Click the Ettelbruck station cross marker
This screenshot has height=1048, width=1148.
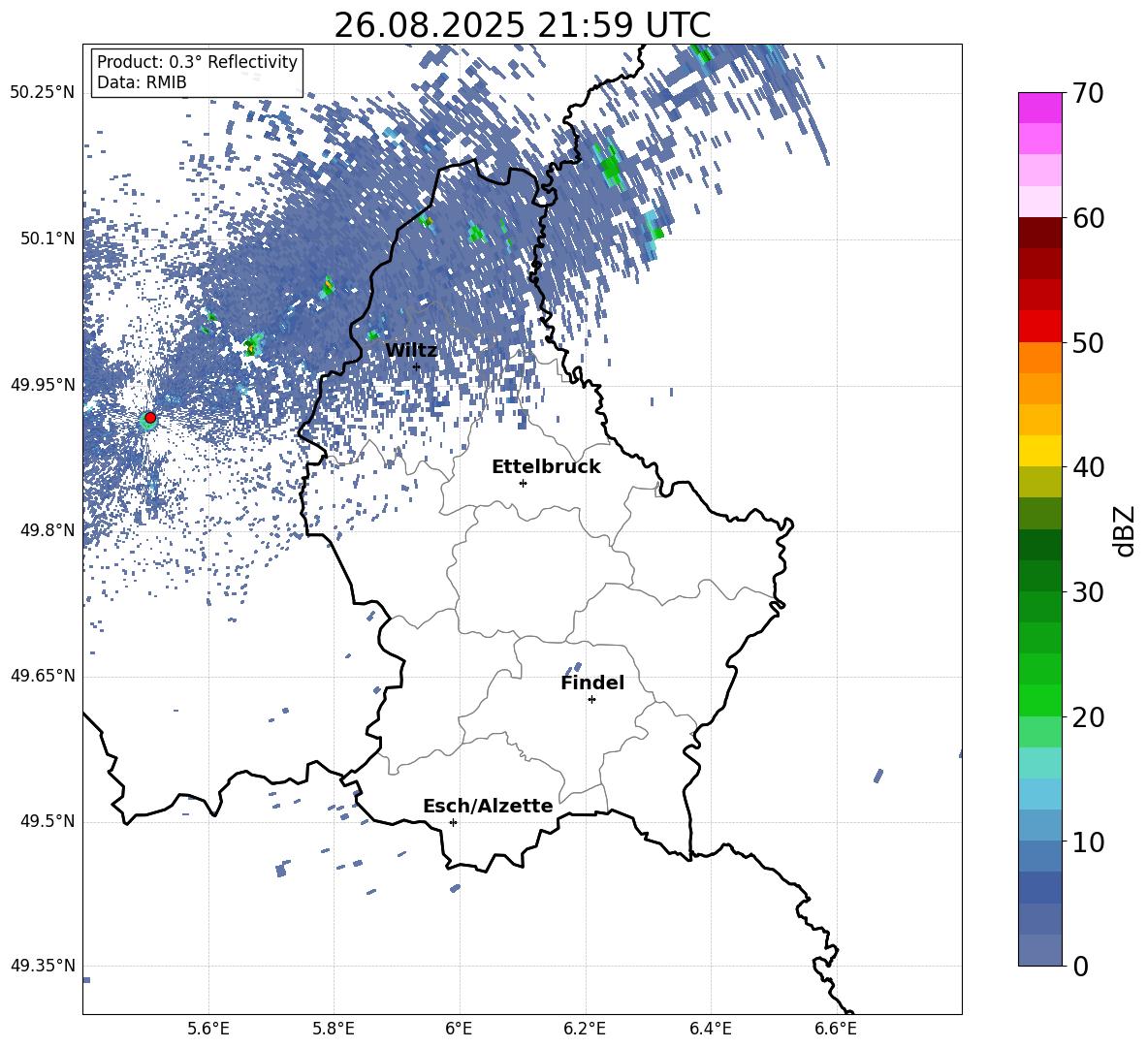523,483
